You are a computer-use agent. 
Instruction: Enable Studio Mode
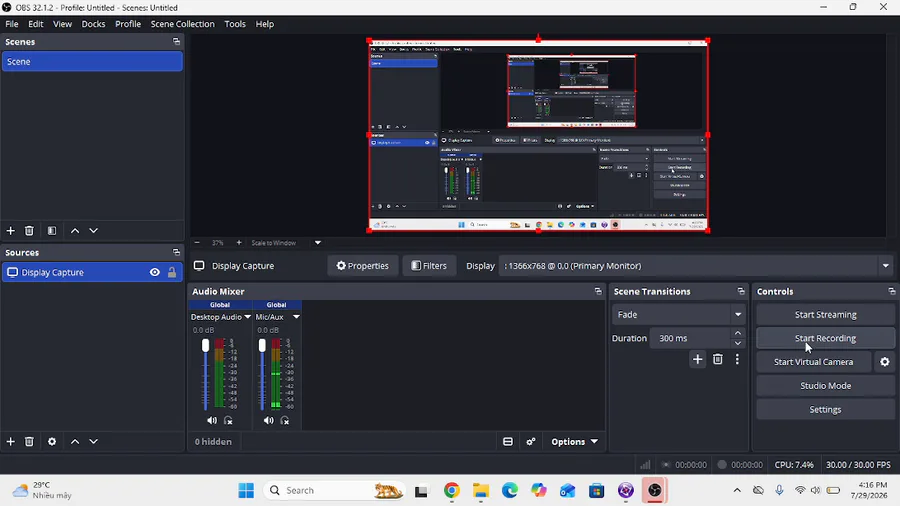click(825, 386)
